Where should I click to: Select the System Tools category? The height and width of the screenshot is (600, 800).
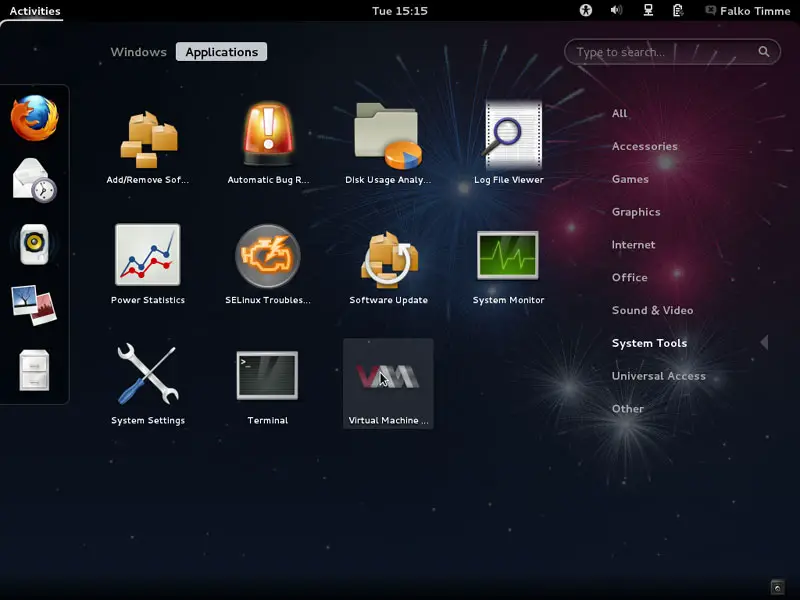pyautogui.click(x=649, y=343)
